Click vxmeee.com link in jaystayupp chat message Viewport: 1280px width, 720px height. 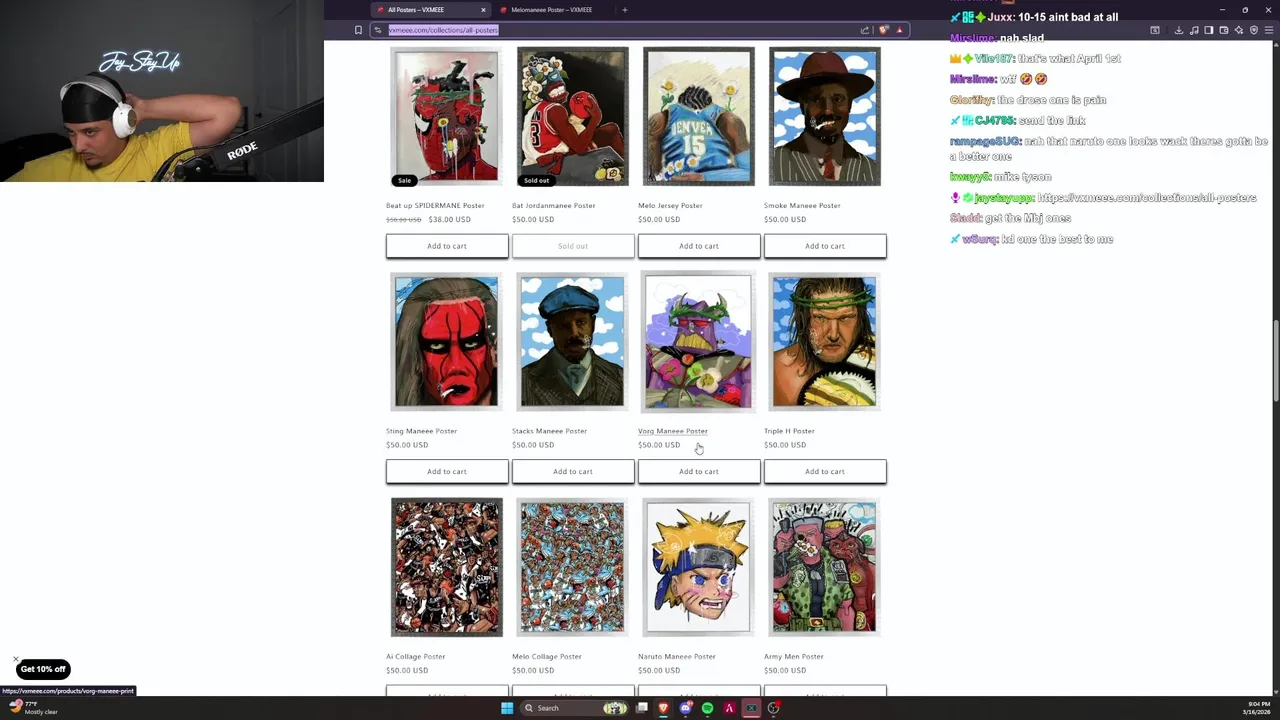pyautogui.click(x=1146, y=198)
